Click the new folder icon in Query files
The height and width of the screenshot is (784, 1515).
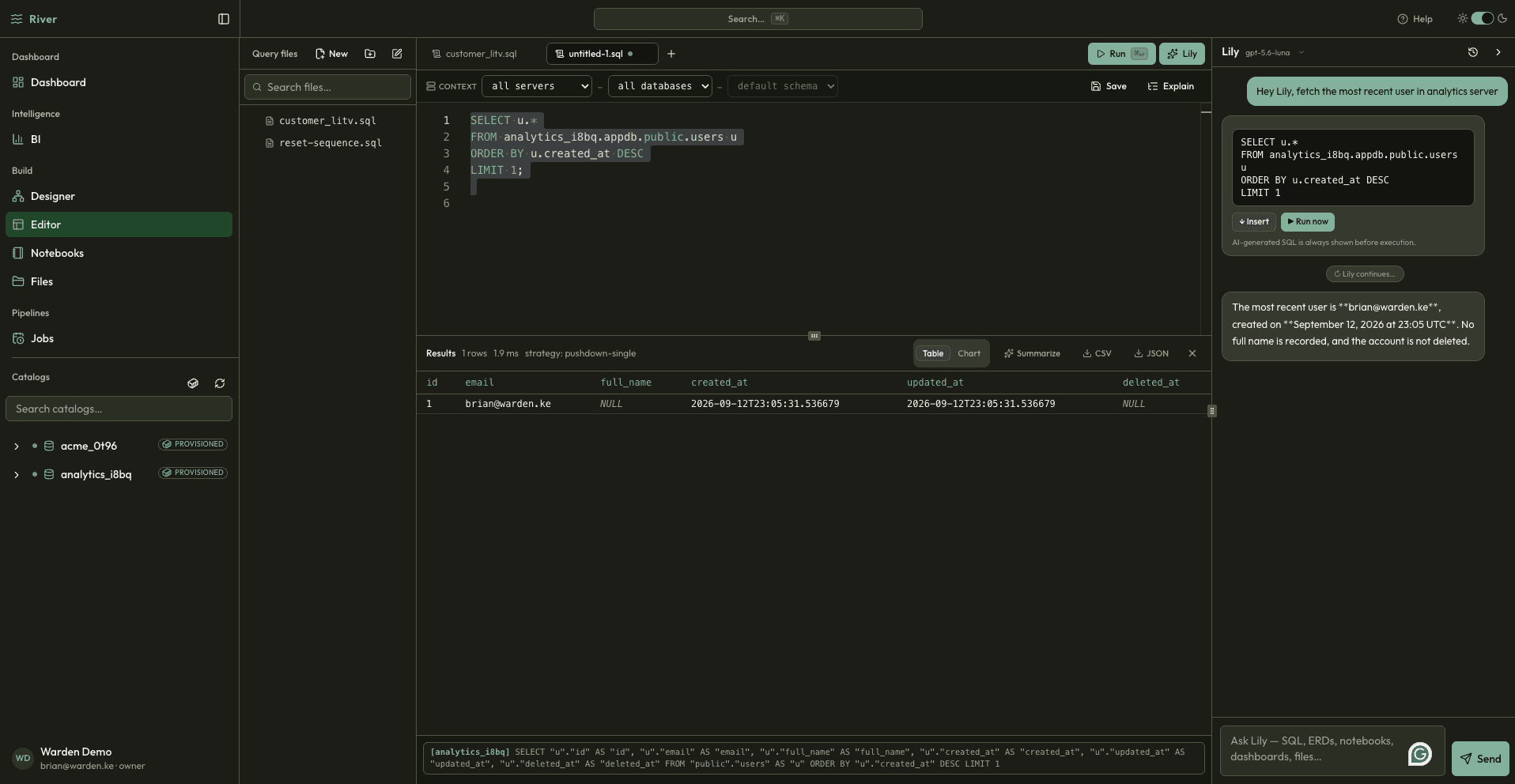370,54
